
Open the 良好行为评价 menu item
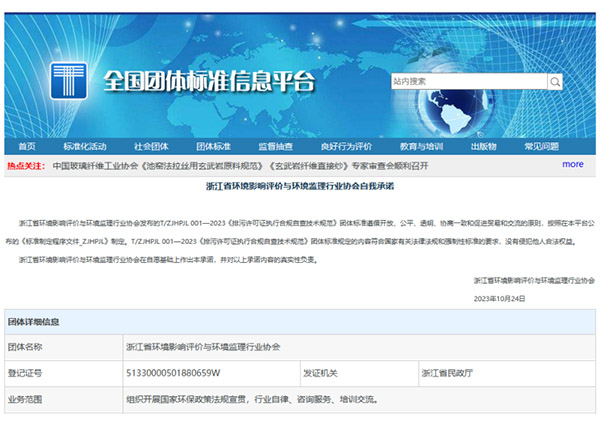click(346, 147)
